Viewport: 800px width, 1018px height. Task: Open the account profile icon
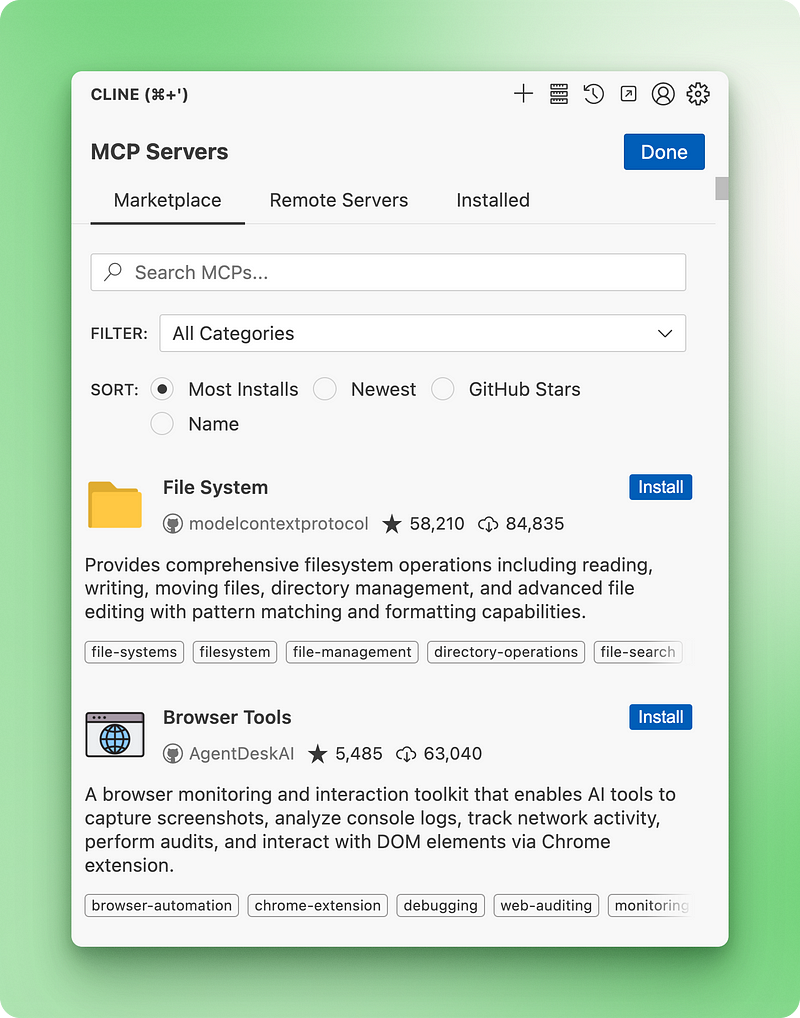pos(663,94)
